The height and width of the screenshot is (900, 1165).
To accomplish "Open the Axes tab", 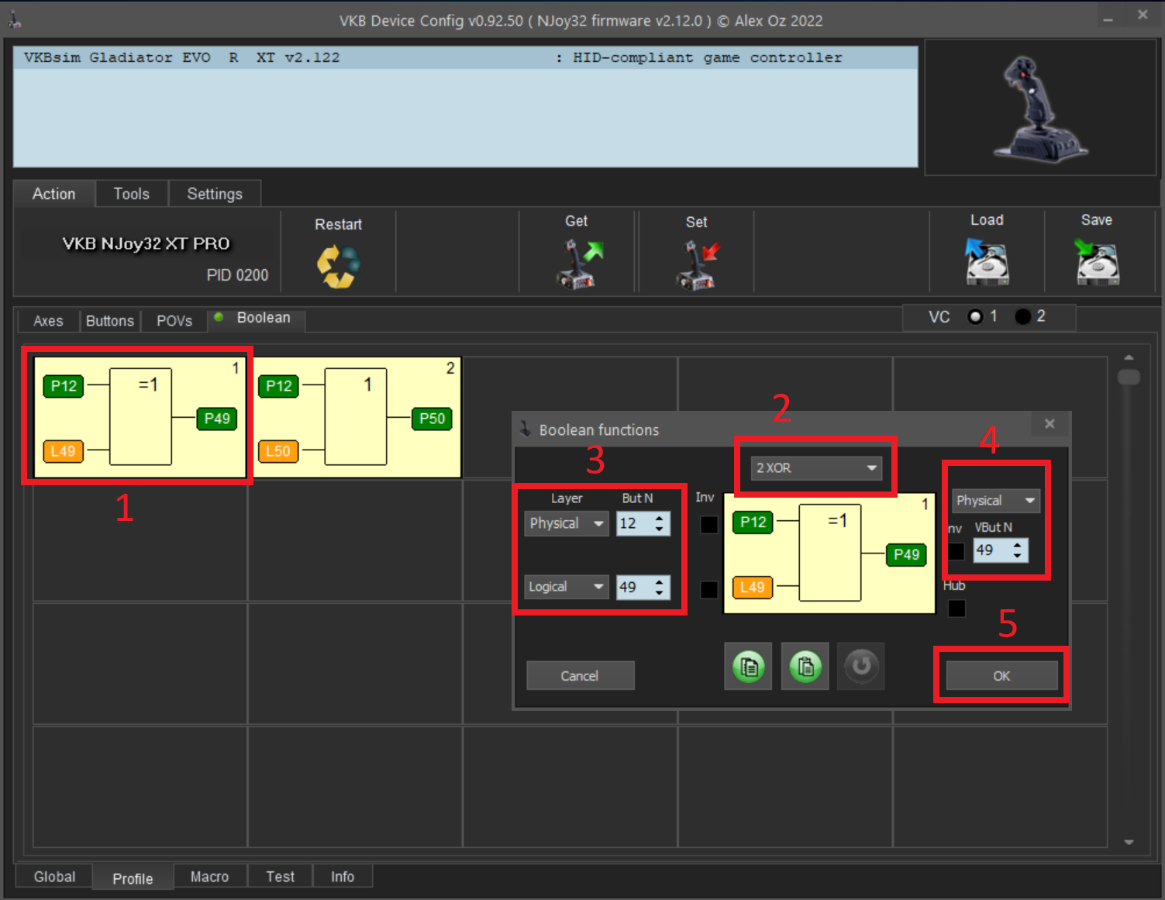I will pyautogui.click(x=48, y=321).
